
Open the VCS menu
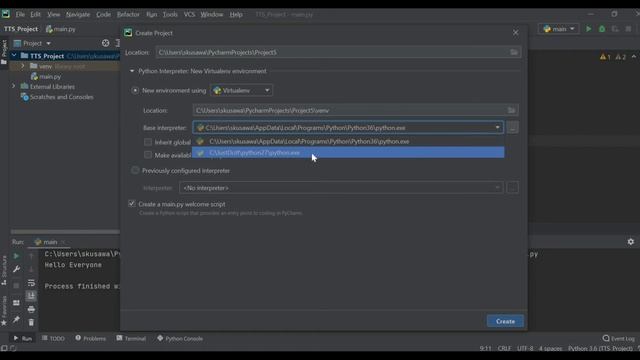189,14
